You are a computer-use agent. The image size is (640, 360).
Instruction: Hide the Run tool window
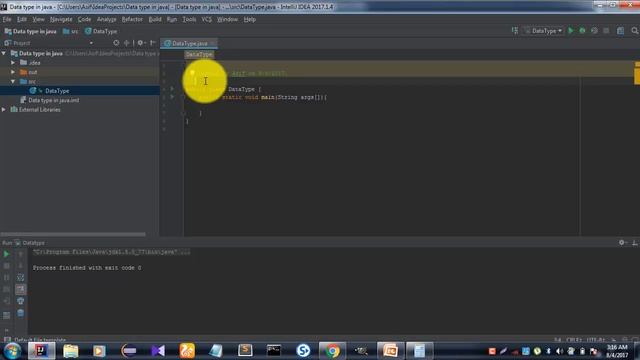(x=635, y=242)
